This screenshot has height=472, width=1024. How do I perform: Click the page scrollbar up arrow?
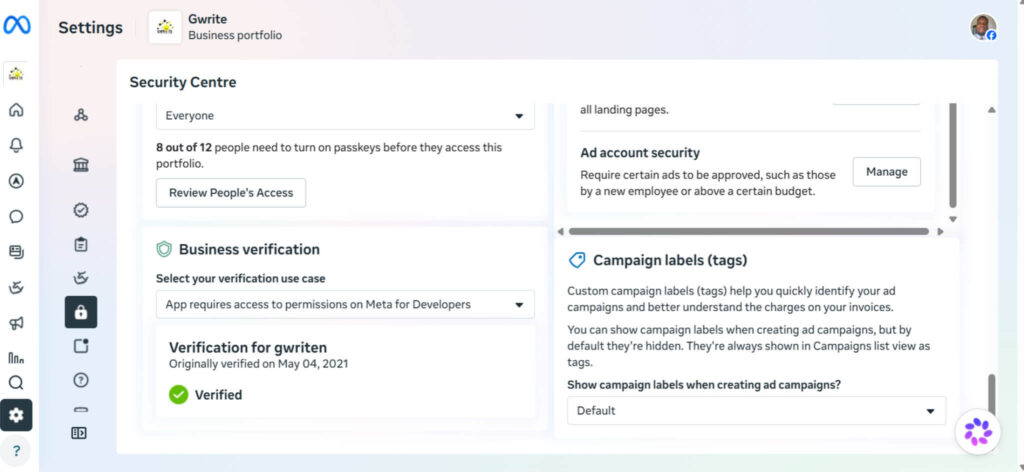pyautogui.click(x=992, y=110)
